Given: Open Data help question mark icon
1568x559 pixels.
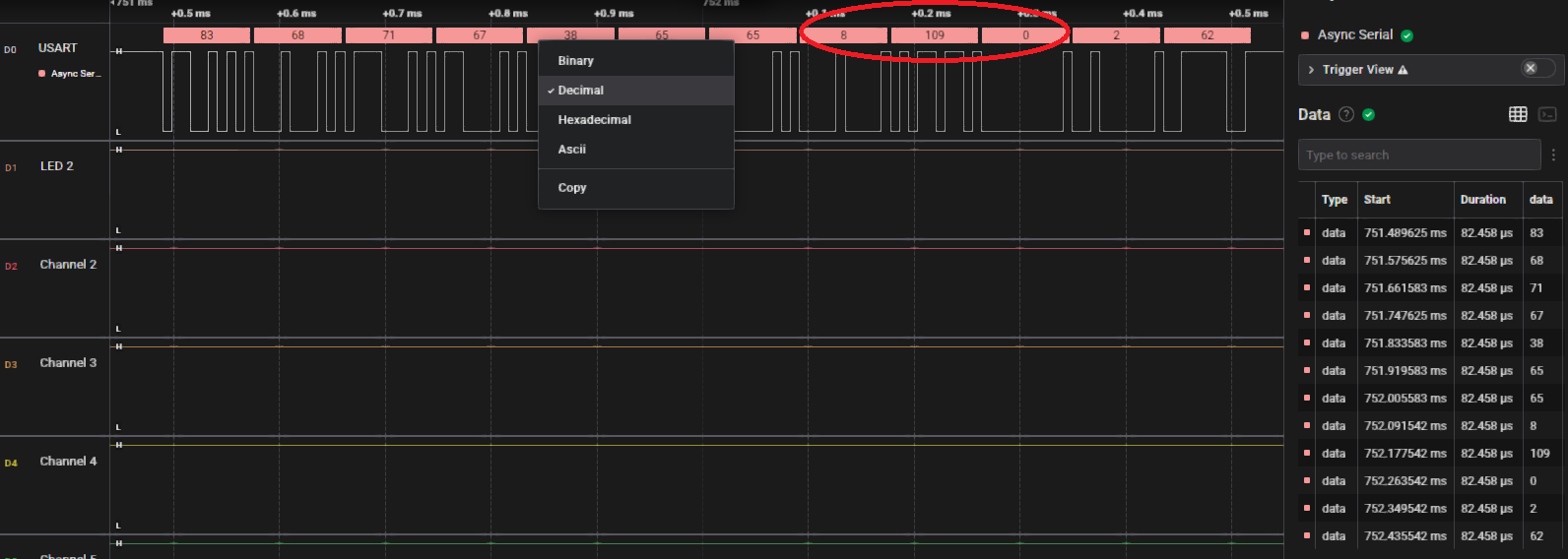Looking at the screenshot, I should pyautogui.click(x=1346, y=115).
